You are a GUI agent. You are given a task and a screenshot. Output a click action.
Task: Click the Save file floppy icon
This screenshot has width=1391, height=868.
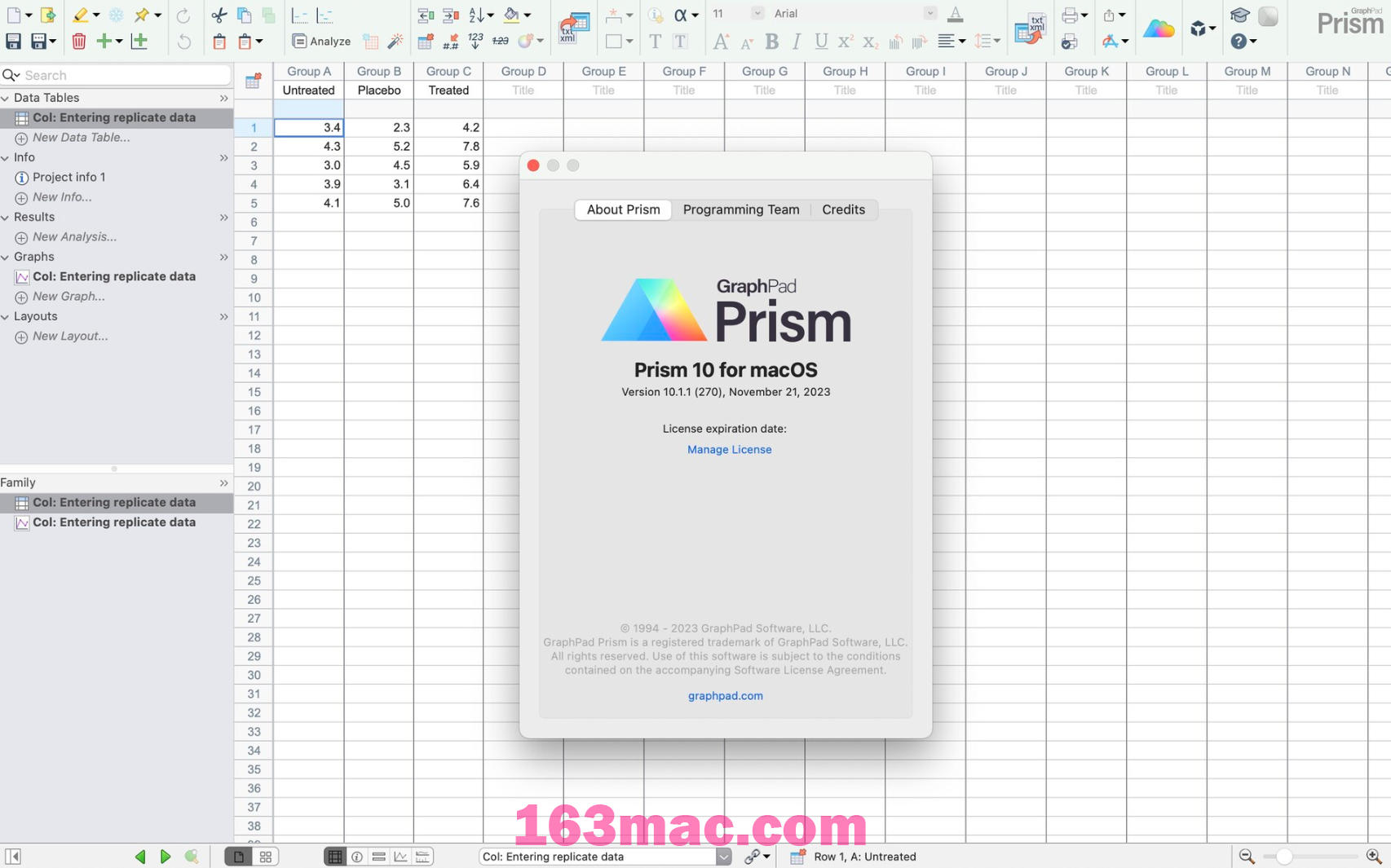point(13,41)
